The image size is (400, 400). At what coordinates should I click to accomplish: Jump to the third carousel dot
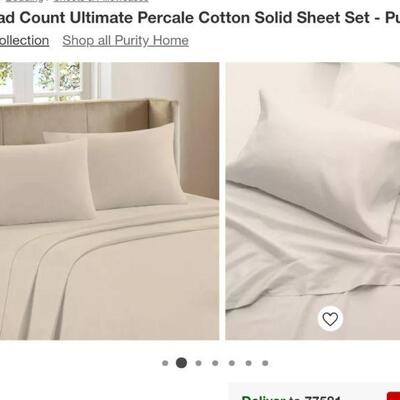(x=199, y=363)
